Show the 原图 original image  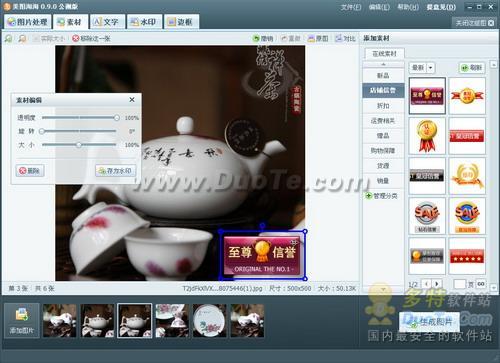[x=318, y=39]
